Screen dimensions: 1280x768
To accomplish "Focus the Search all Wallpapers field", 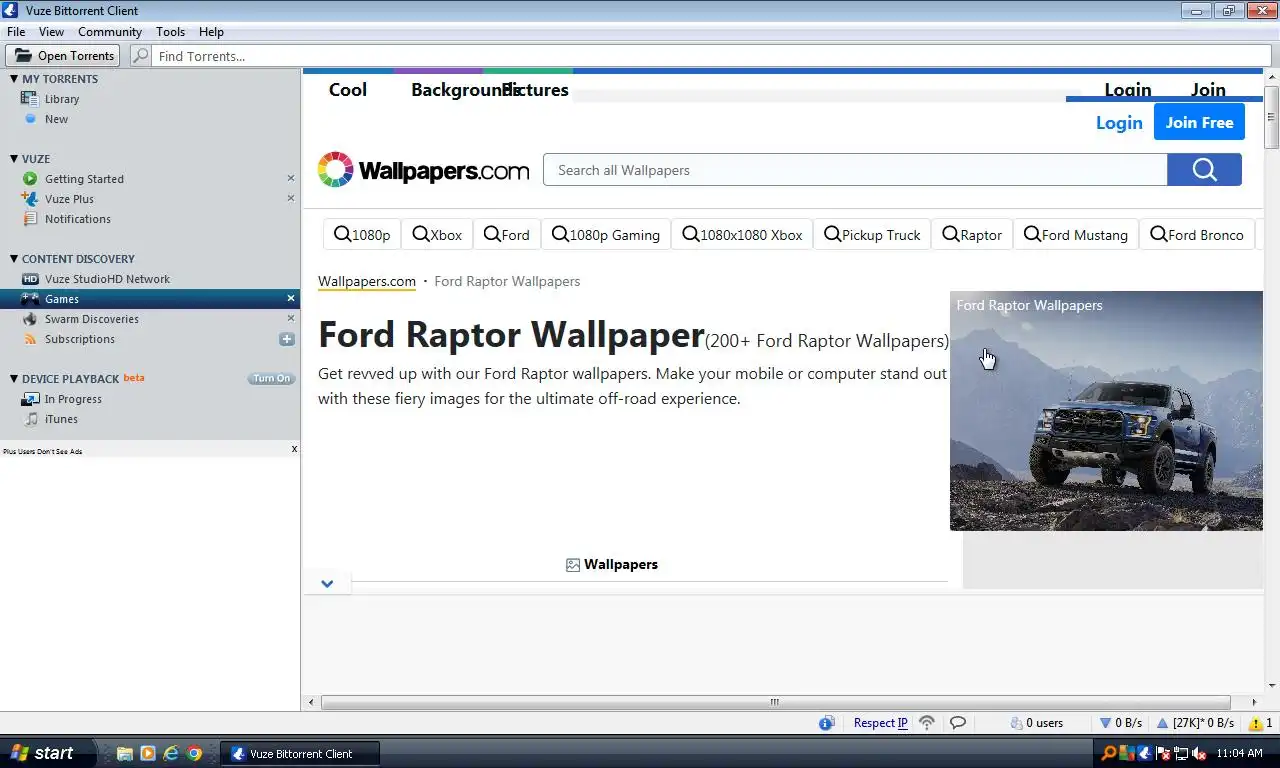I will pos(855,170).
